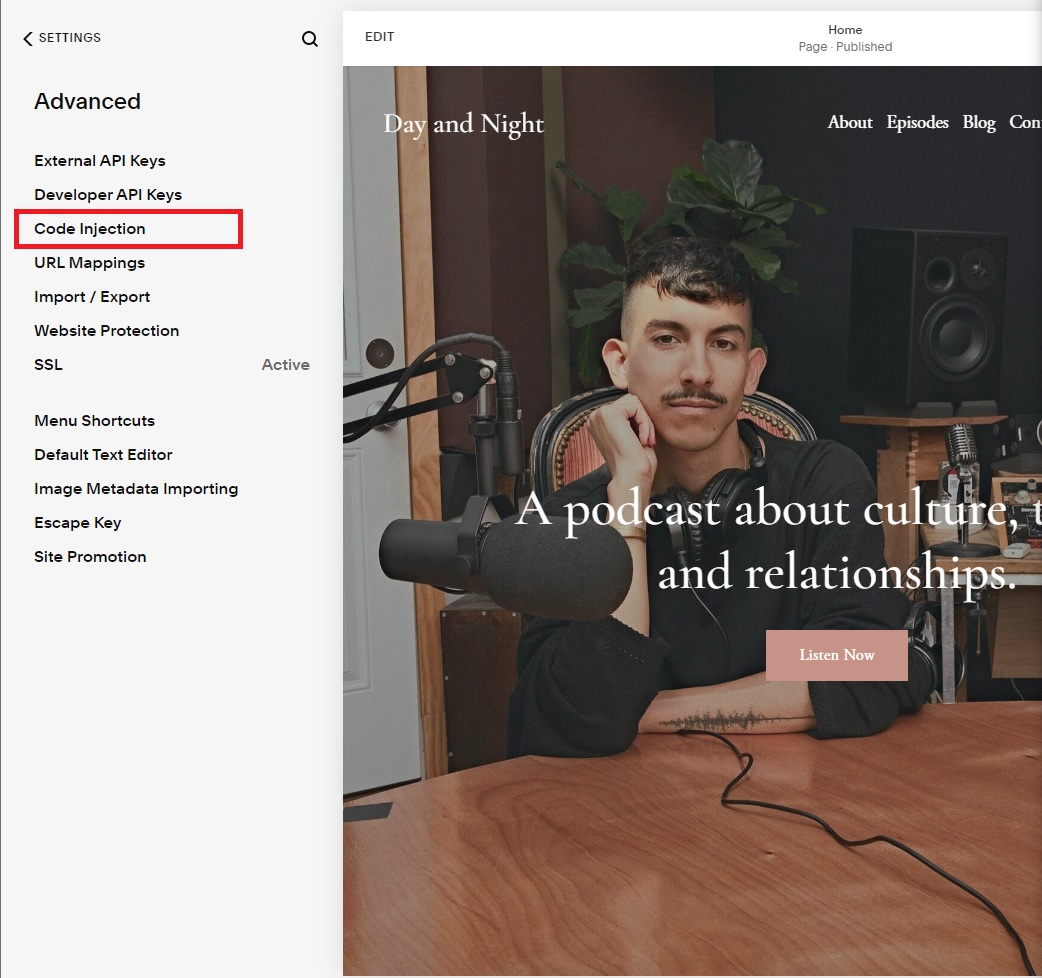Screen dimensions: 1042x978
Task: Open Developer API Keys settings
Action: pyautogui.click(x=108, y=195)
